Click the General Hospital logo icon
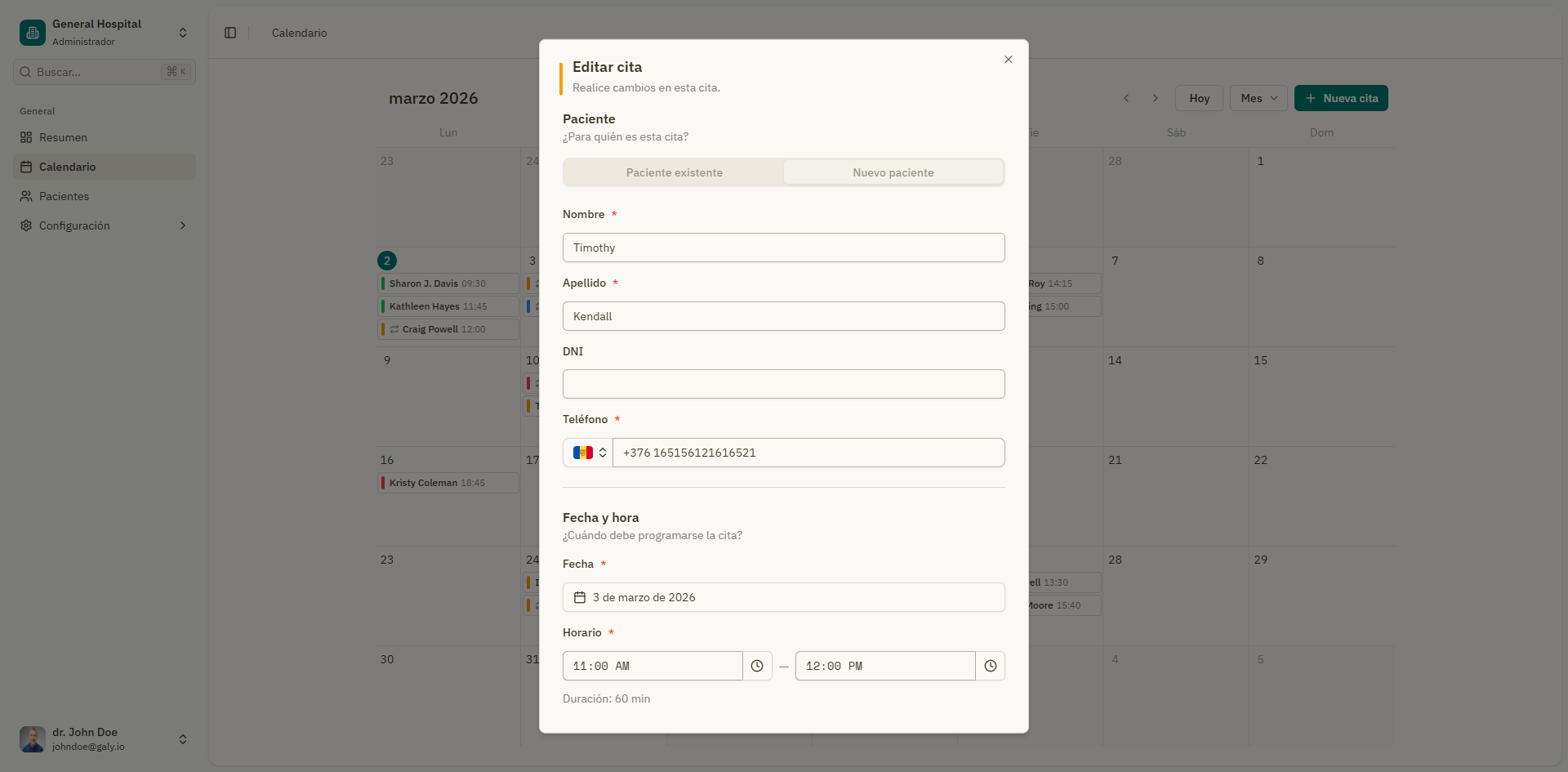The height and width of the screenshot is (772, 1568). (x=33, y=33)
